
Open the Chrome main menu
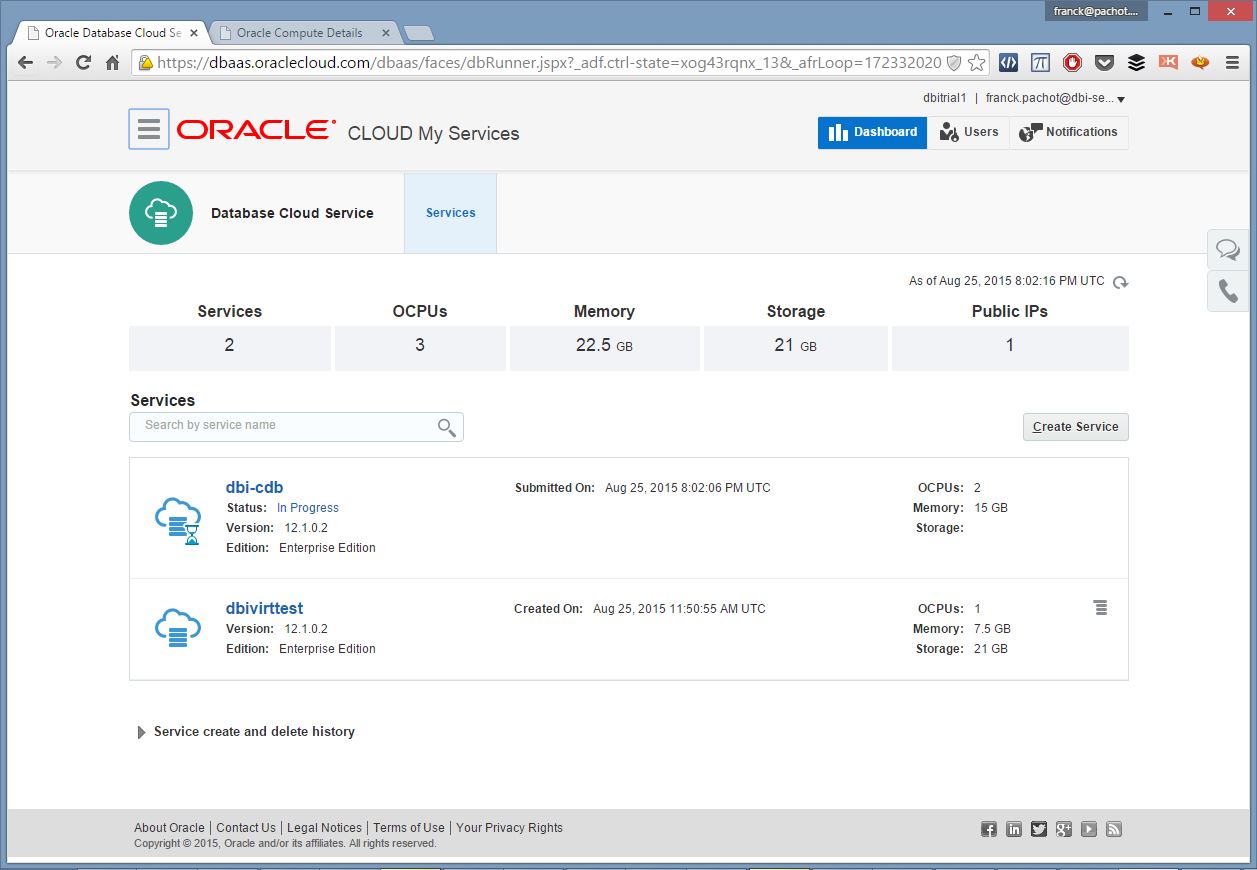click(1231, 62)
